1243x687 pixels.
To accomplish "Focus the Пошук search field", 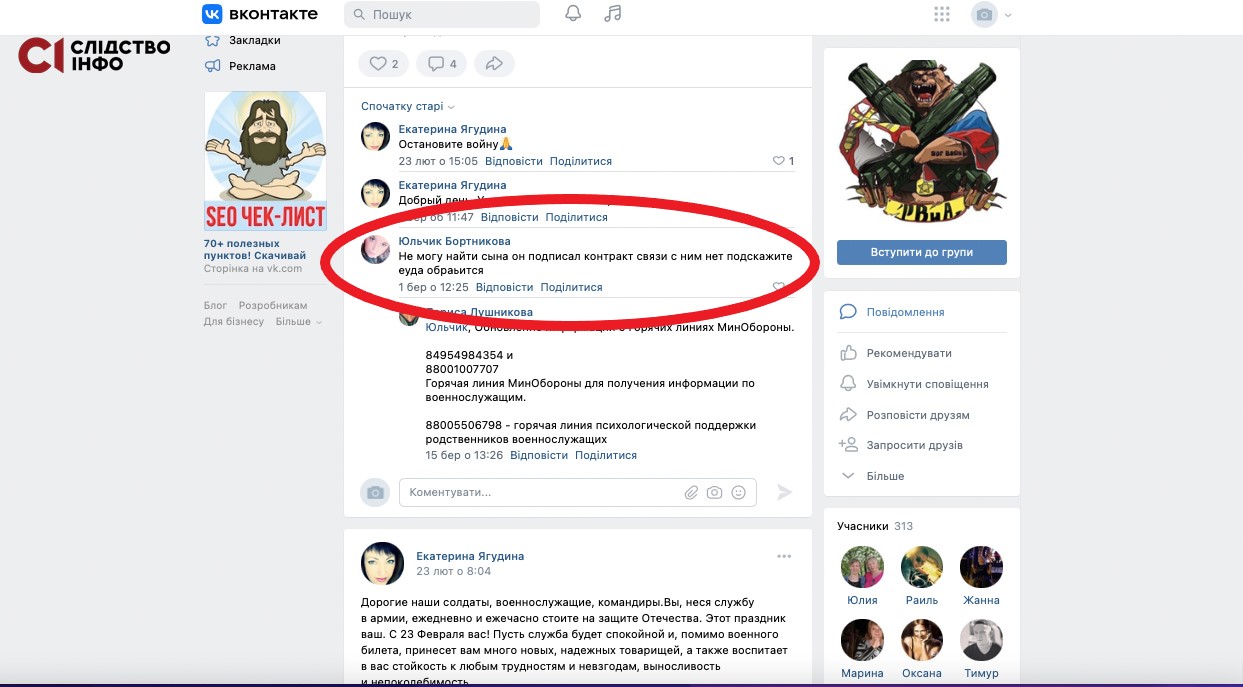I will tap(442, 15).
